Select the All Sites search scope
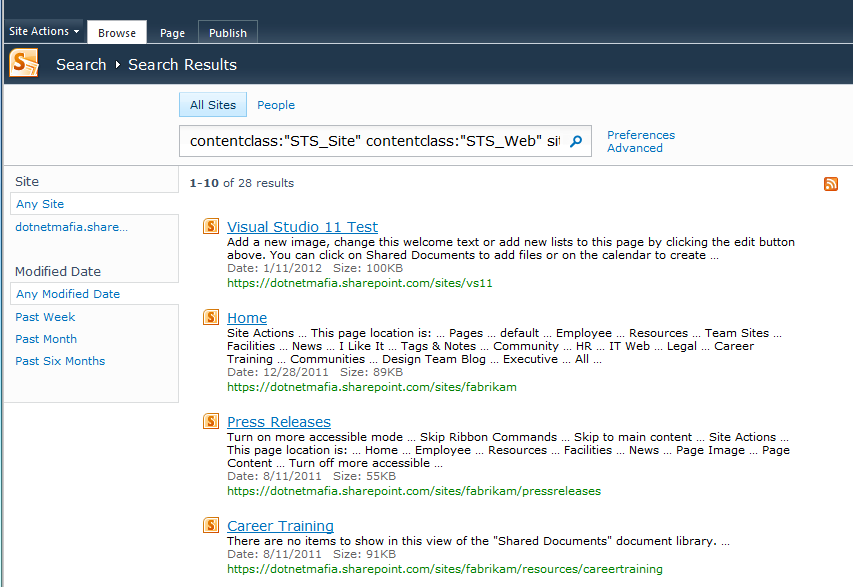 [x=213, y=104]
